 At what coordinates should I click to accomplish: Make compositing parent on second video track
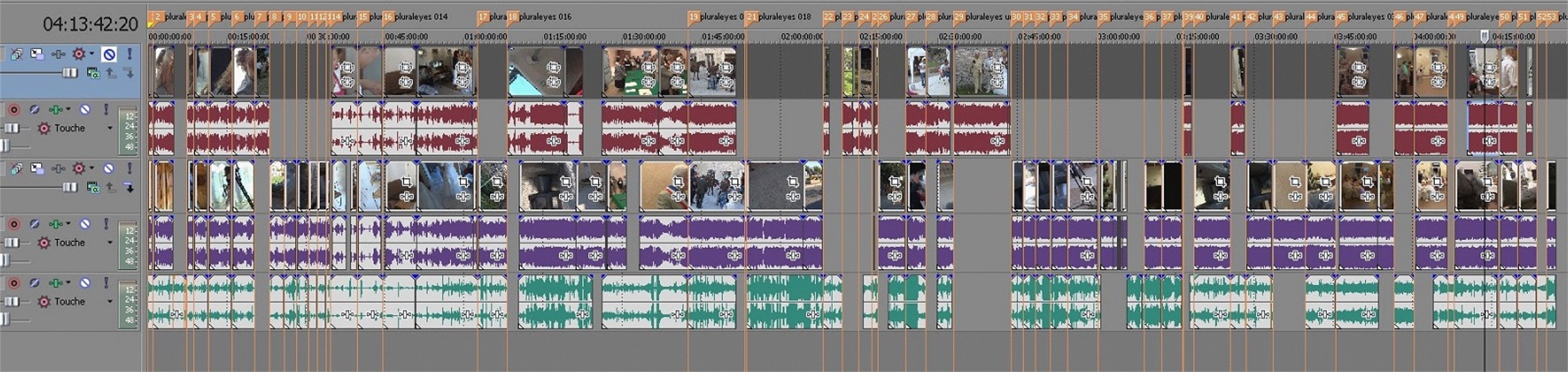[111, 188]
